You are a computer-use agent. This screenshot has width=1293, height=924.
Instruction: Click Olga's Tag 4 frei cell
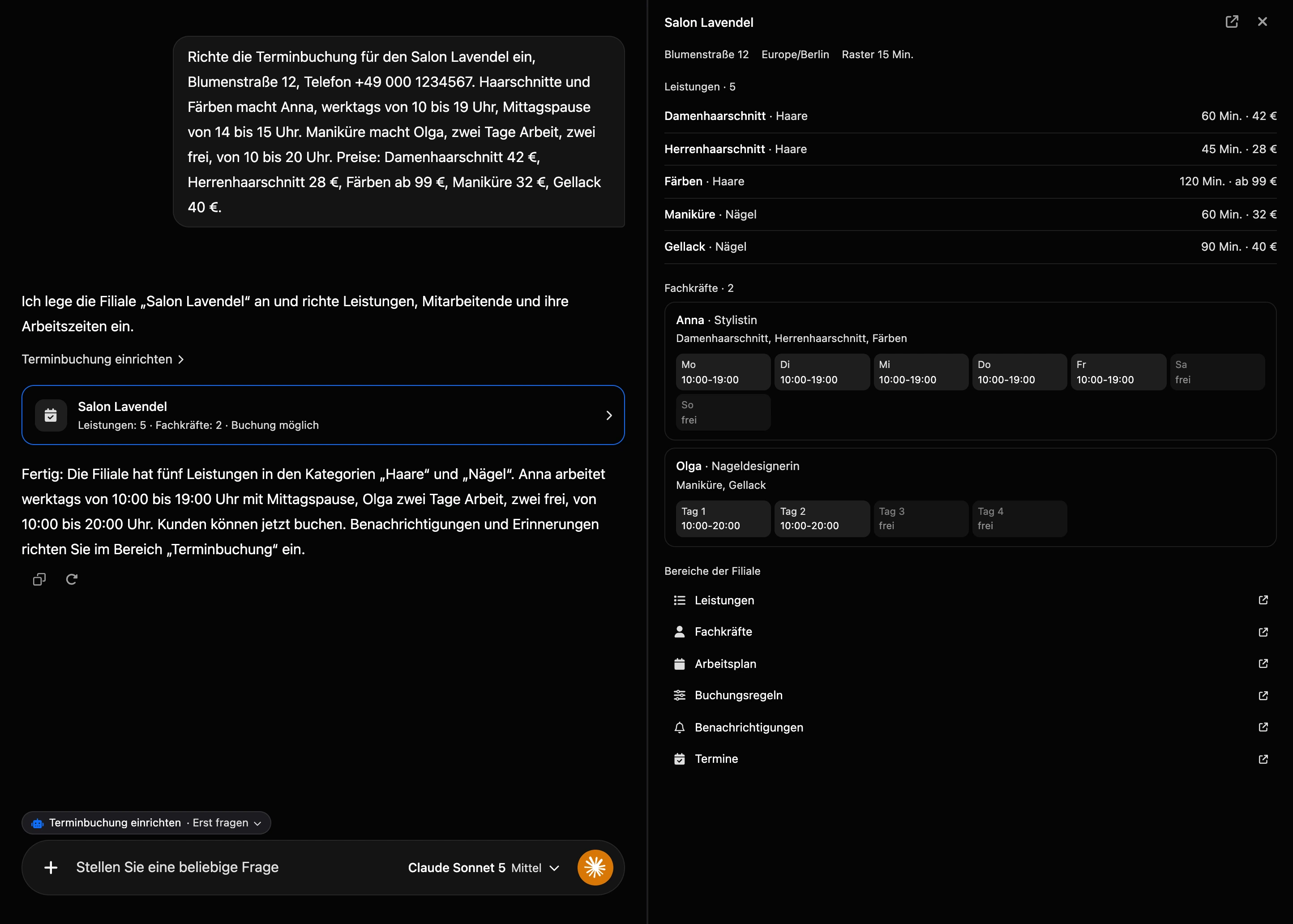click(1019, 518)
